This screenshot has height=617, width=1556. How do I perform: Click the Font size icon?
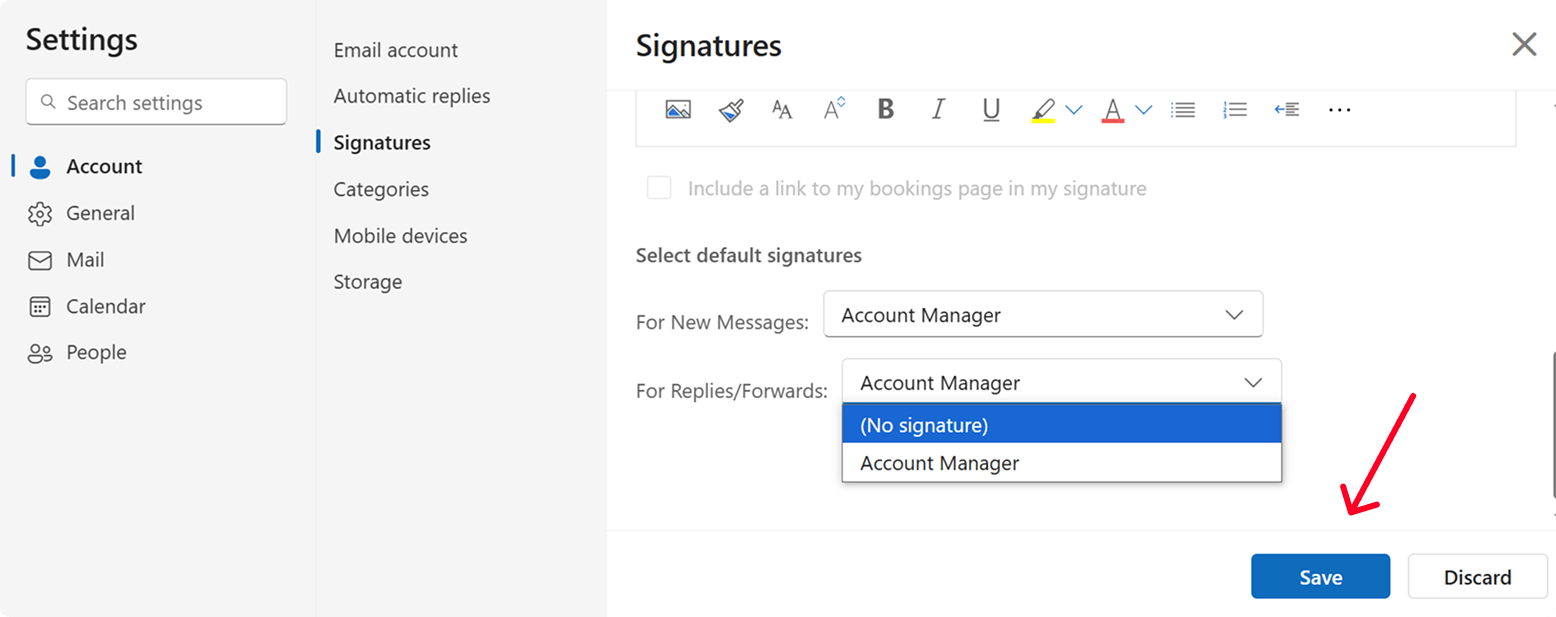(x=834, y=109)
